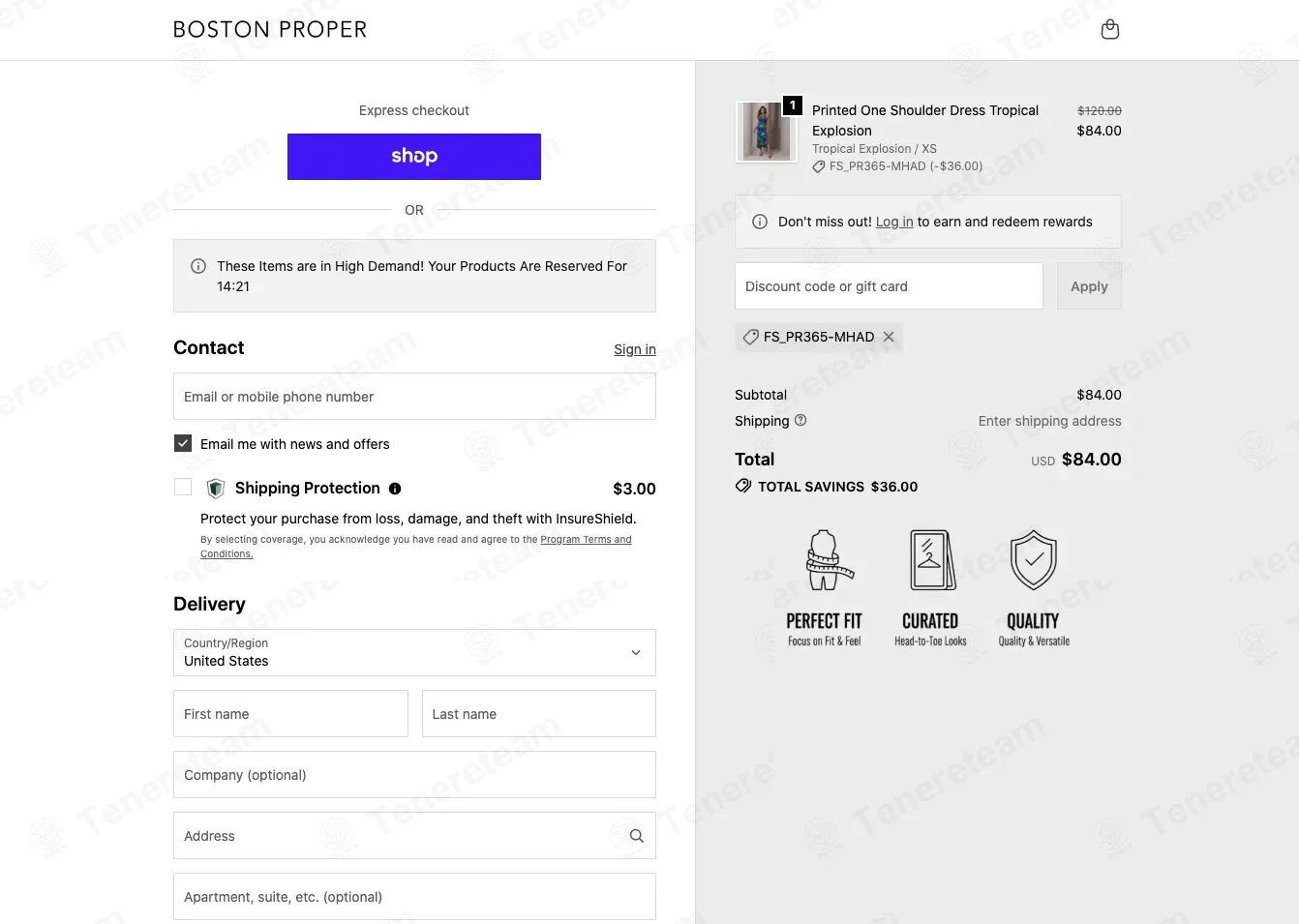Click the Curated hanger icon

pyautogui.click(x=931, y=559)
